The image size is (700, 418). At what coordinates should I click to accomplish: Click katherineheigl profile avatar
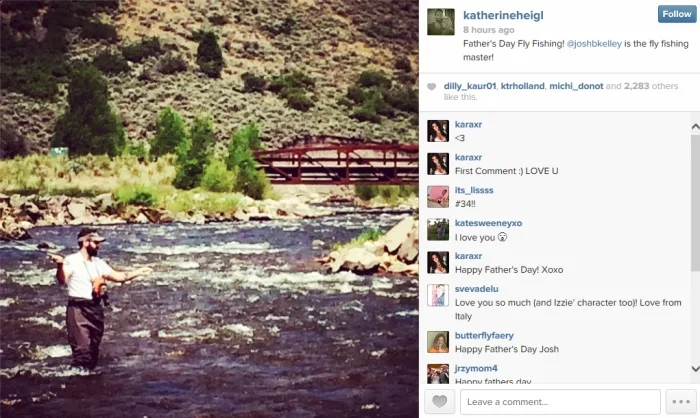[x=441, y=21]
